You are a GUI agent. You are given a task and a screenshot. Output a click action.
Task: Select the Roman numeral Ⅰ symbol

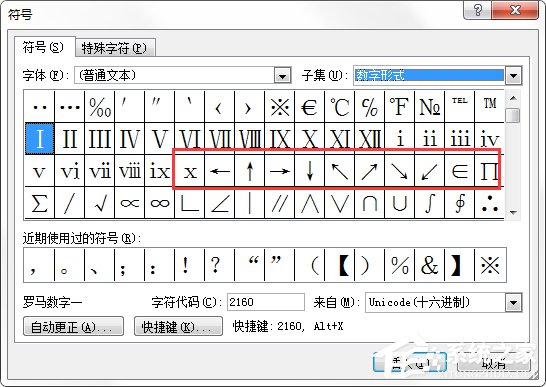point(40,138)
